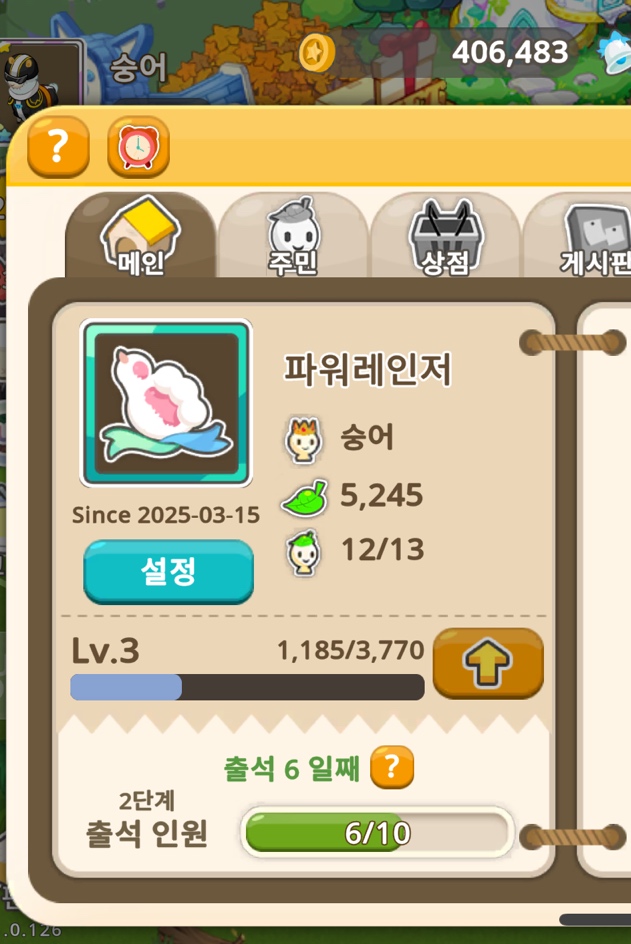The image size is (631, 944).
Task: Tap the gold coin currency icon
Action: (317, 53)
